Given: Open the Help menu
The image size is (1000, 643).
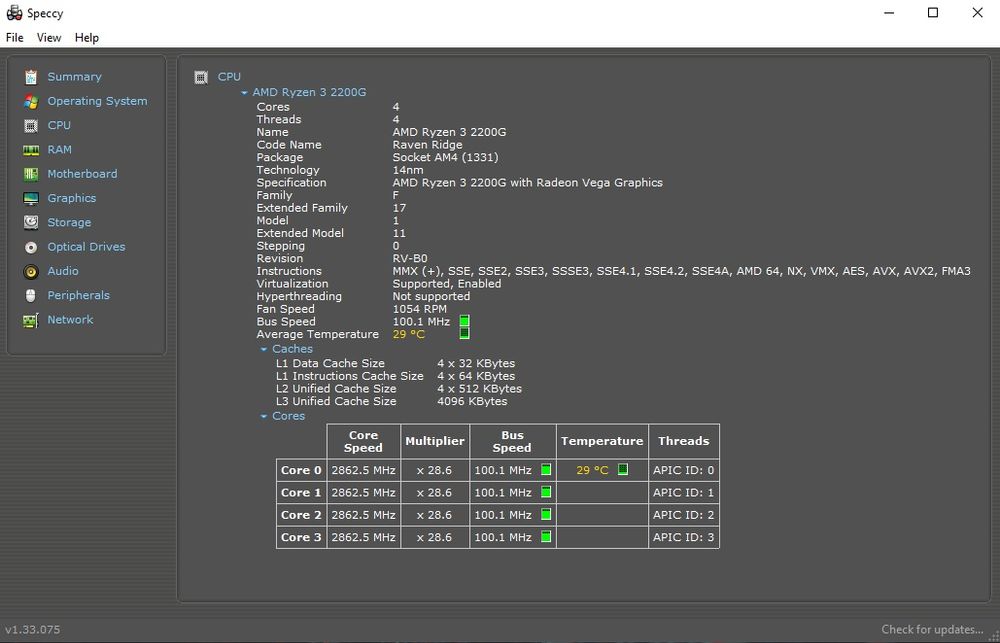Looking at the screenshot, I should [87, 38].
